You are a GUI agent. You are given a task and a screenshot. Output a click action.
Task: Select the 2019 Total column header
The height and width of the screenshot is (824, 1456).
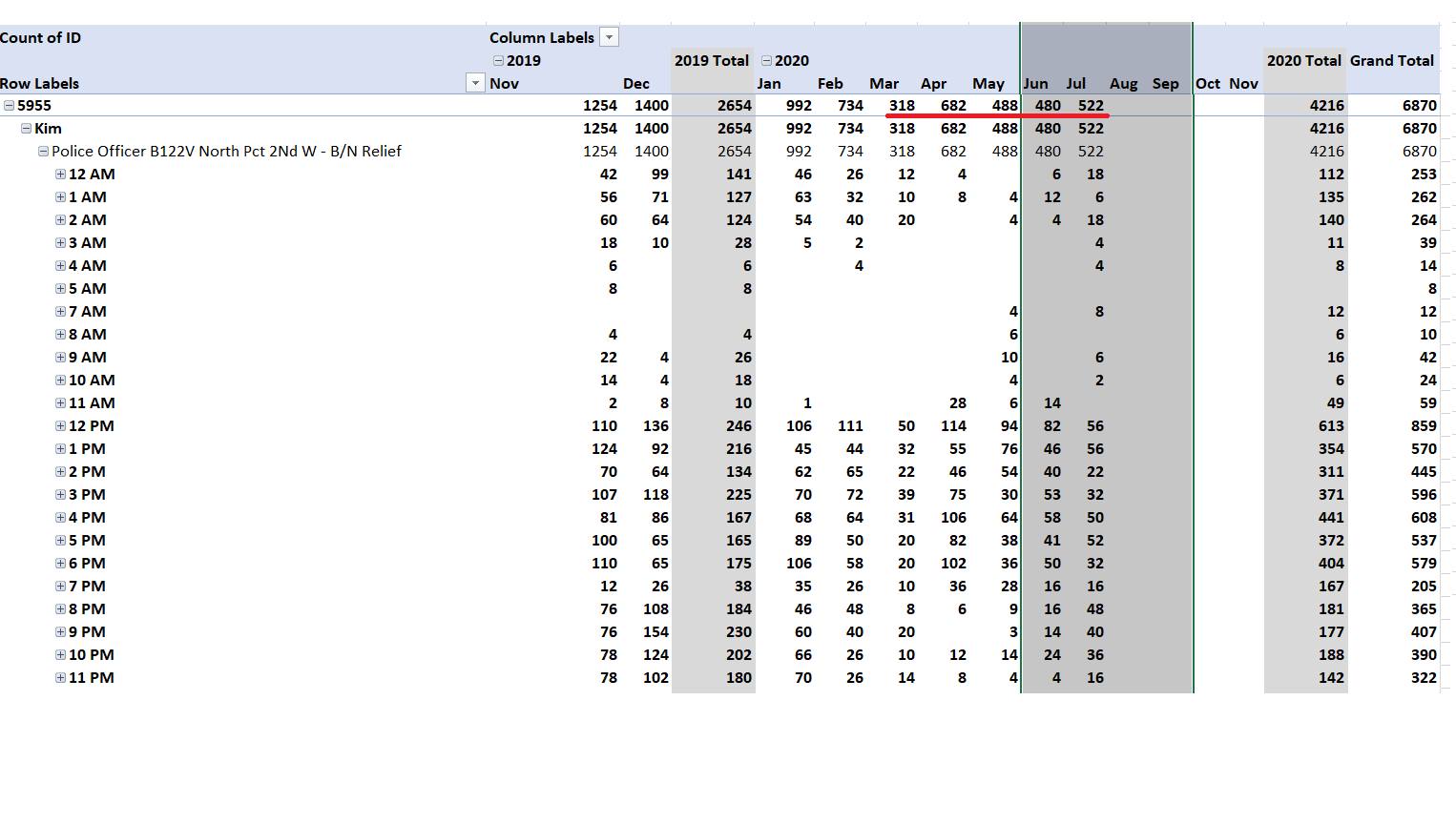coord(712,60)
